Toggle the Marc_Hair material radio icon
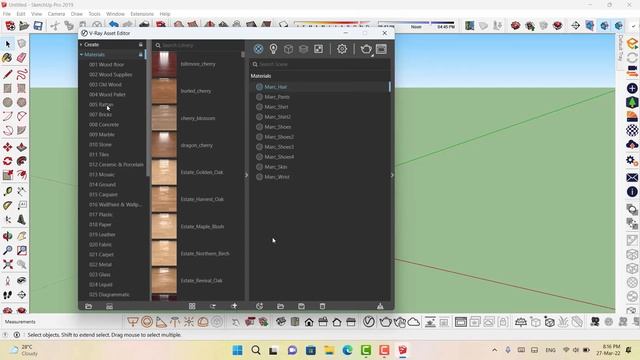The image size is (640, 360). point(259,87)
